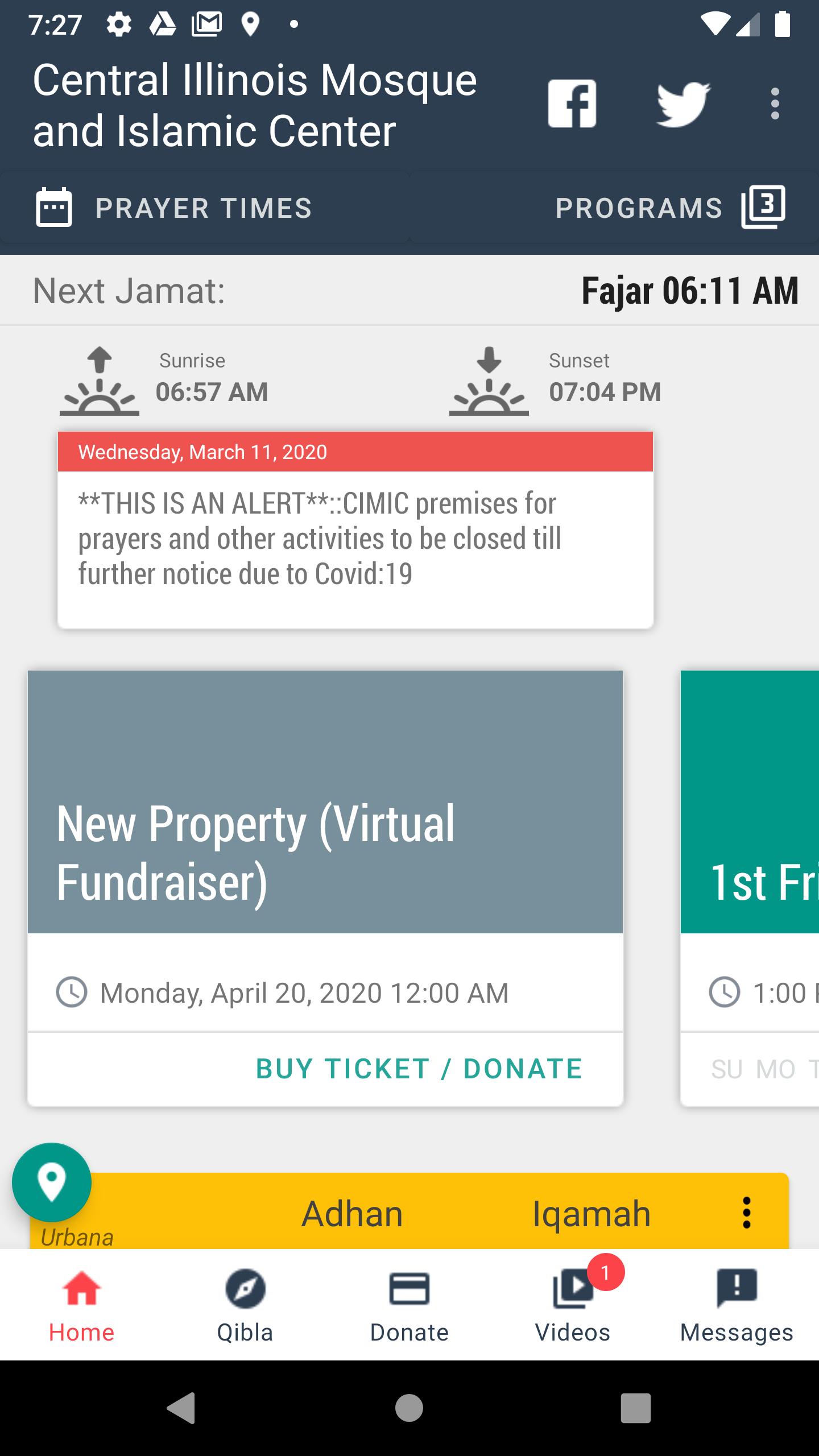Open the Twitter bird icon
This screenshot has height=1456, width=819.
[x=683, y=104]
